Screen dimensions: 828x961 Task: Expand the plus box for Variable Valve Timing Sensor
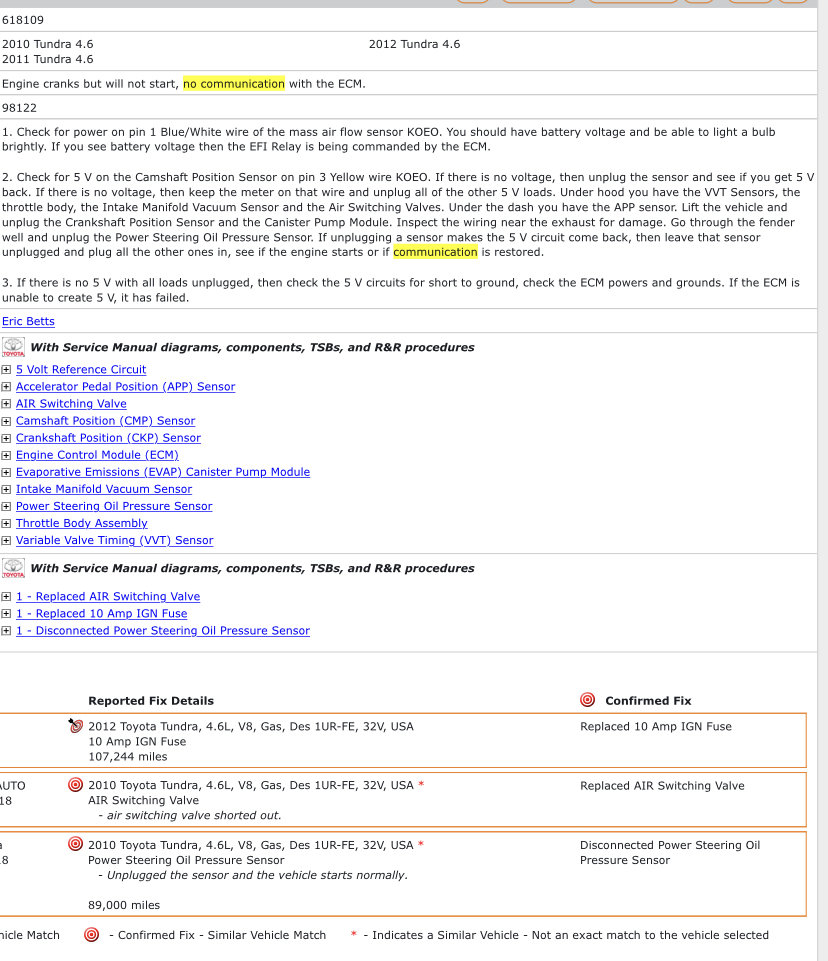click(6, 541)
